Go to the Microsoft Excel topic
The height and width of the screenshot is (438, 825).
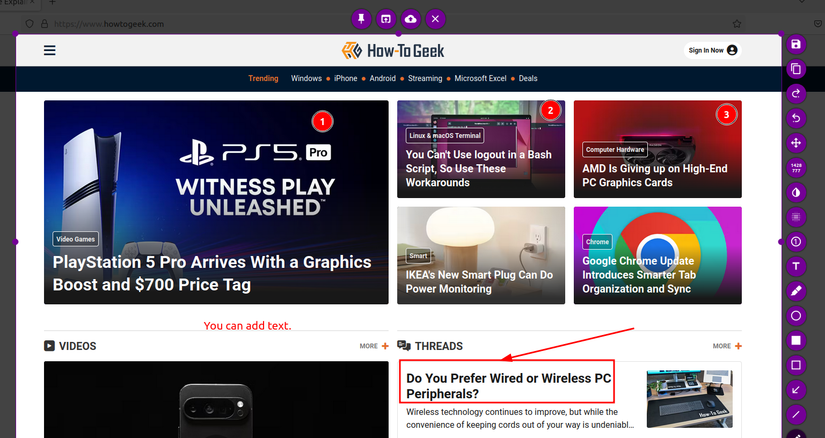click(x=480, y=78)
